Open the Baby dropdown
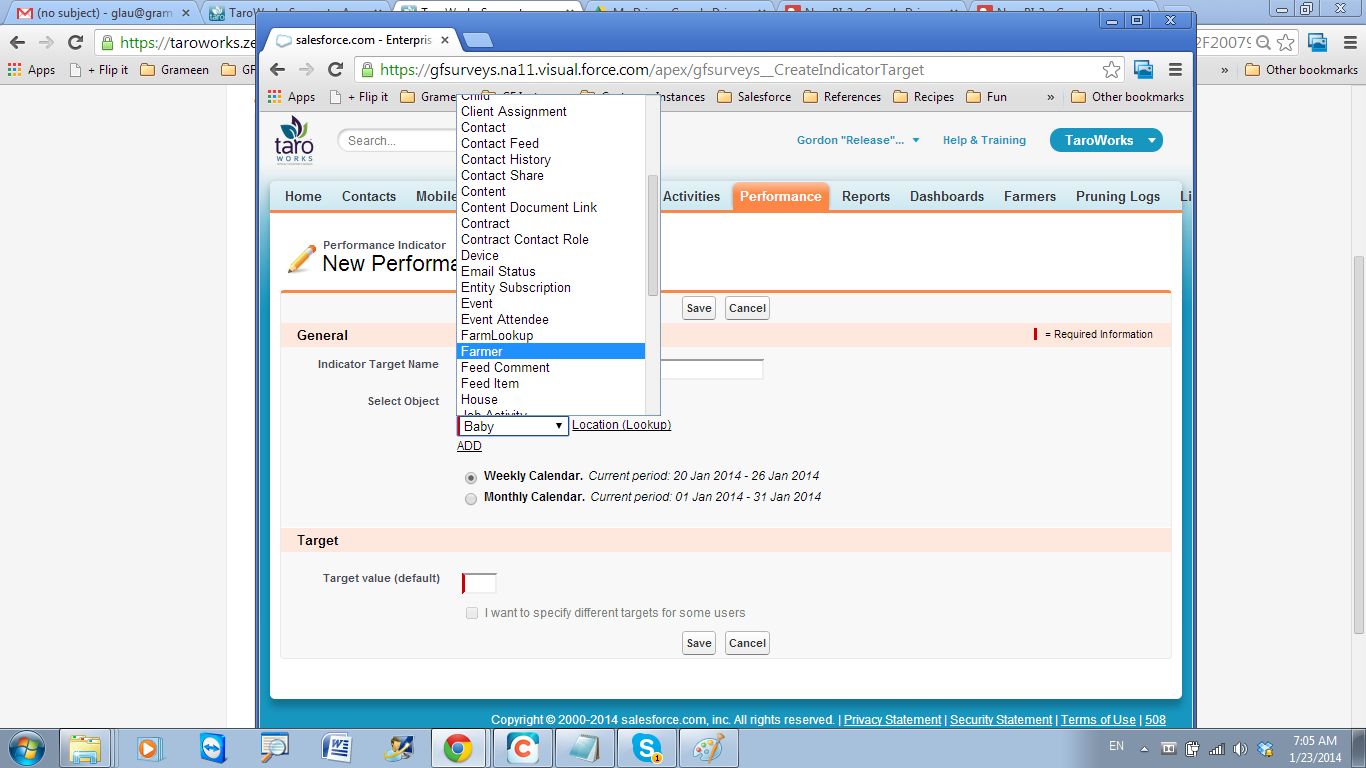Viewport: 1366px width, 768px height. [x=513, y=426]
